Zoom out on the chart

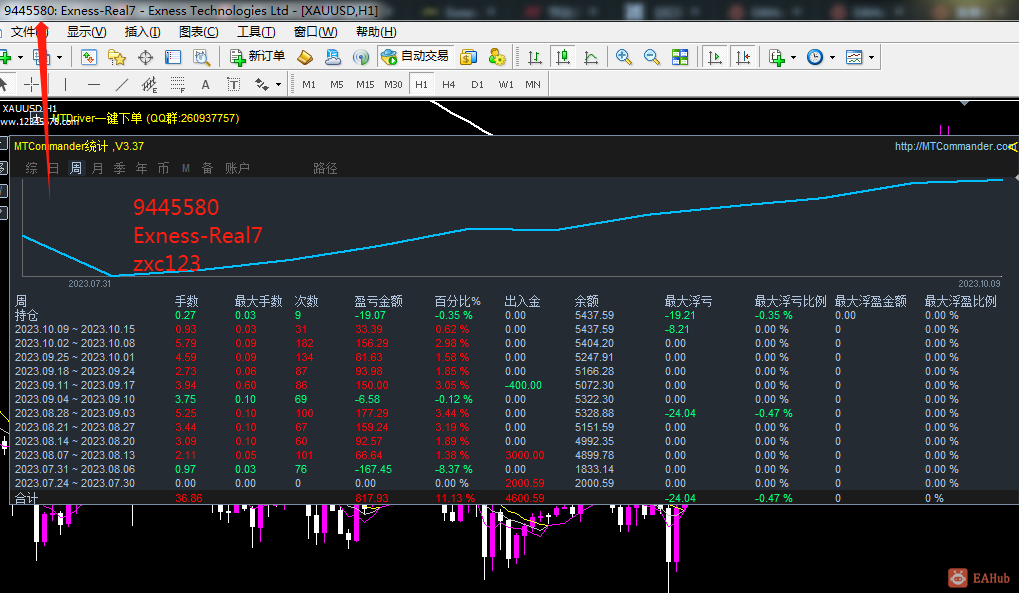click(652, 57)
